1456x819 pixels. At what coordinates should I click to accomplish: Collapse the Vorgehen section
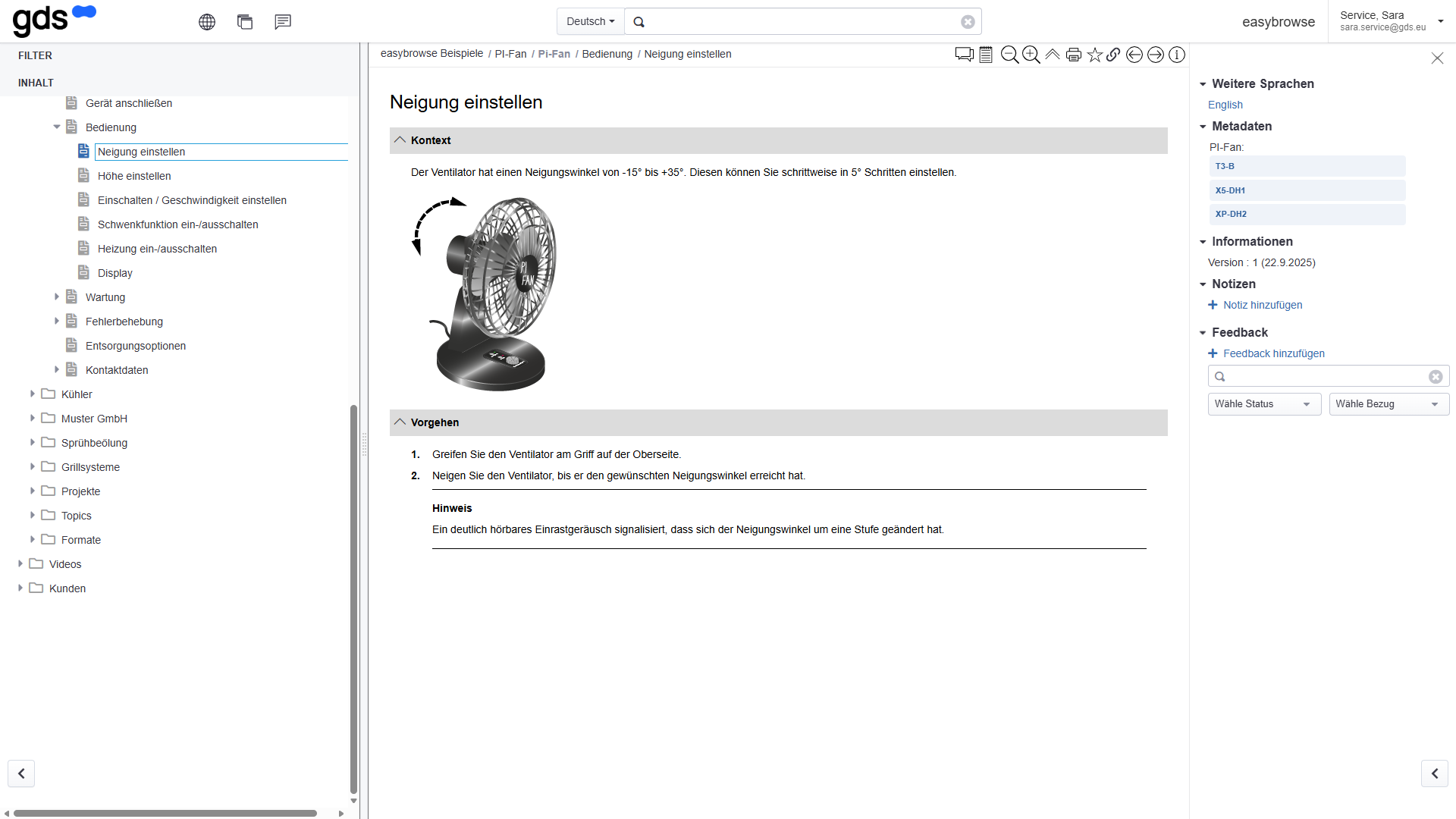pos(400,422)
